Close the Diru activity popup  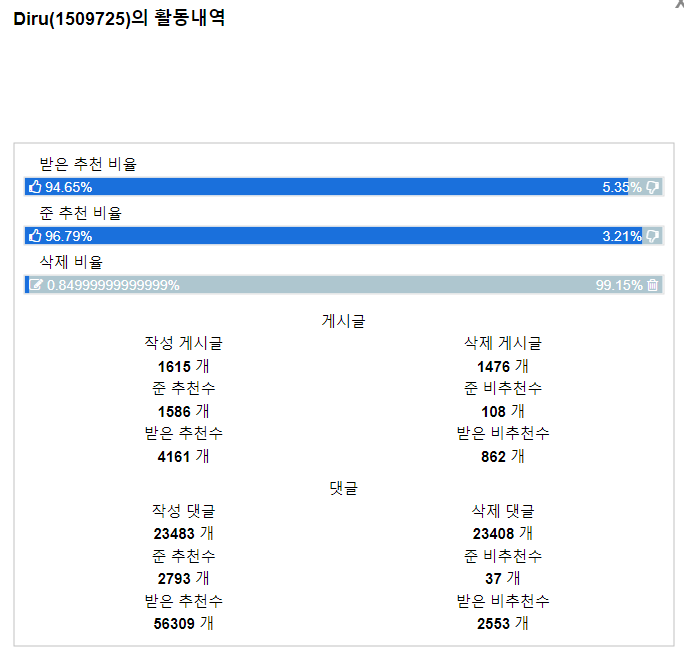680,4
